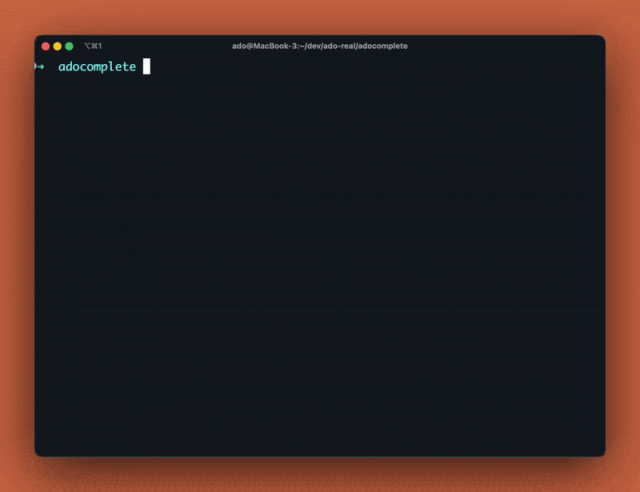This screenshot has width=640, height=492.
Task: Click the ado@MacBook-3 hostname in the window title
Action: click(264, 46)
